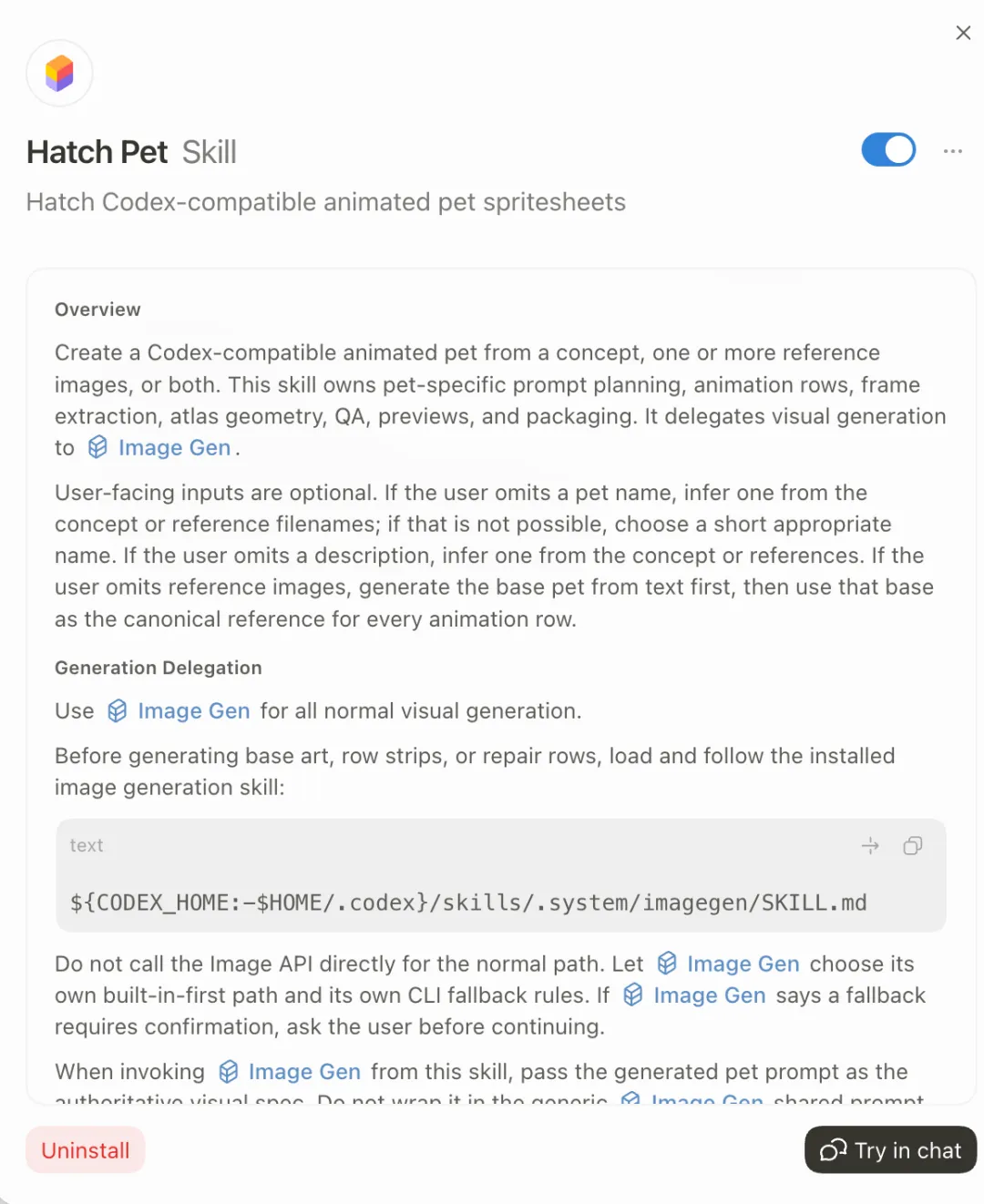Click cube icon before 'choose its' Image Gen
Screen dimensions: 984x1204
667,963
